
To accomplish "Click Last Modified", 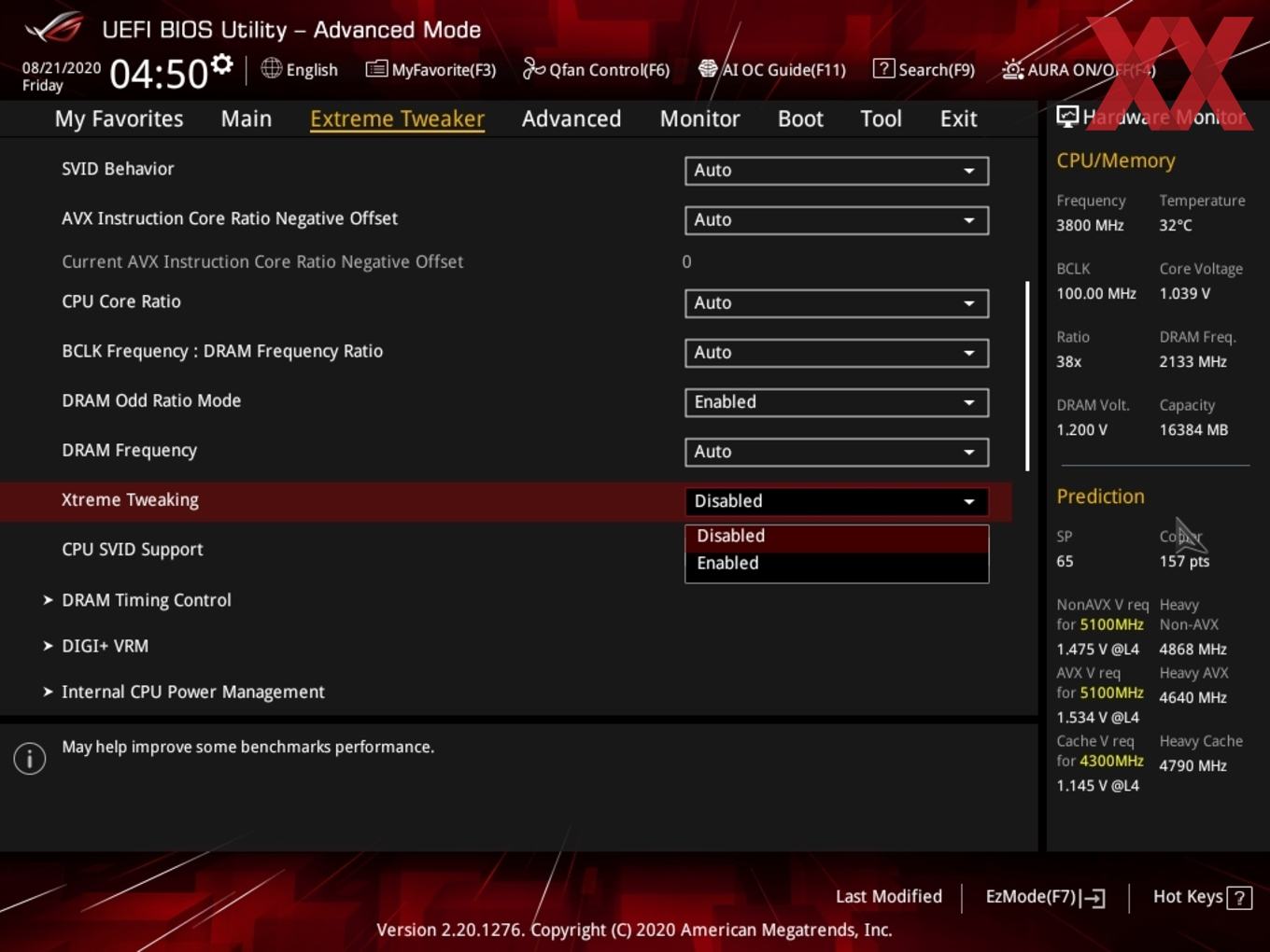I will click(889, 897).
